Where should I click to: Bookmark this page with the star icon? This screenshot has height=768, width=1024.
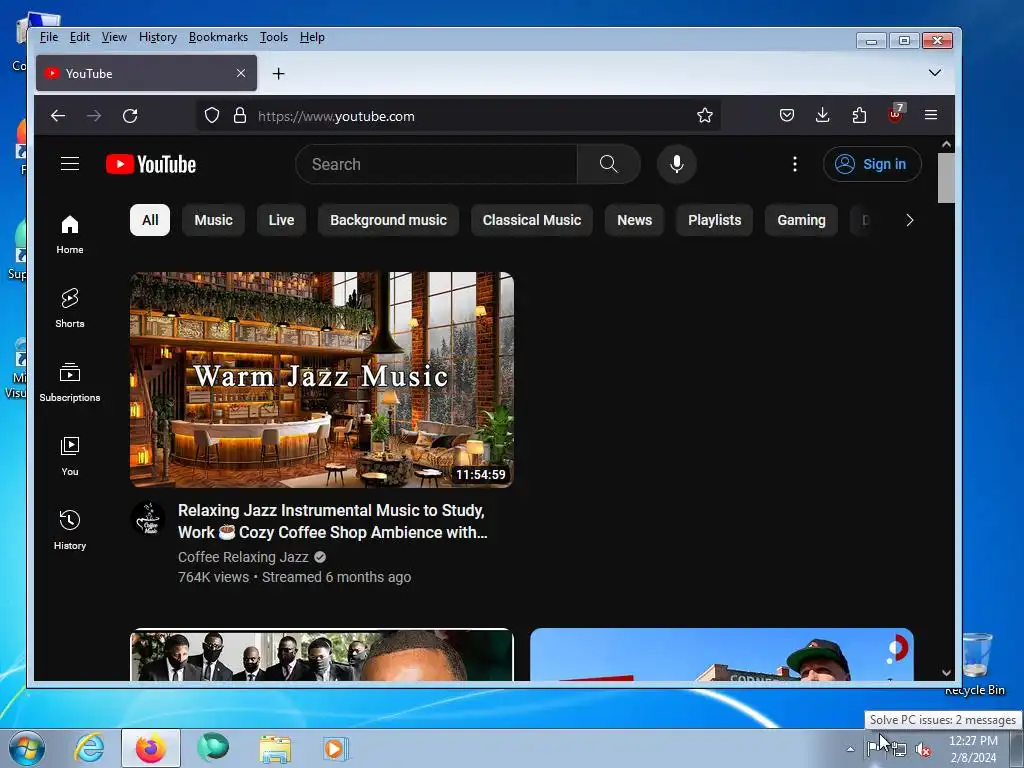coord(705,116)
